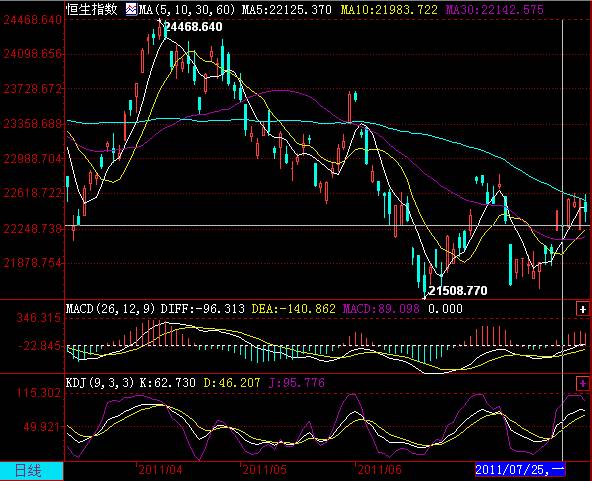Click the 2011/04 date axis marker
The width and height of the screenshot is (592, 481).
pos(160,470)
